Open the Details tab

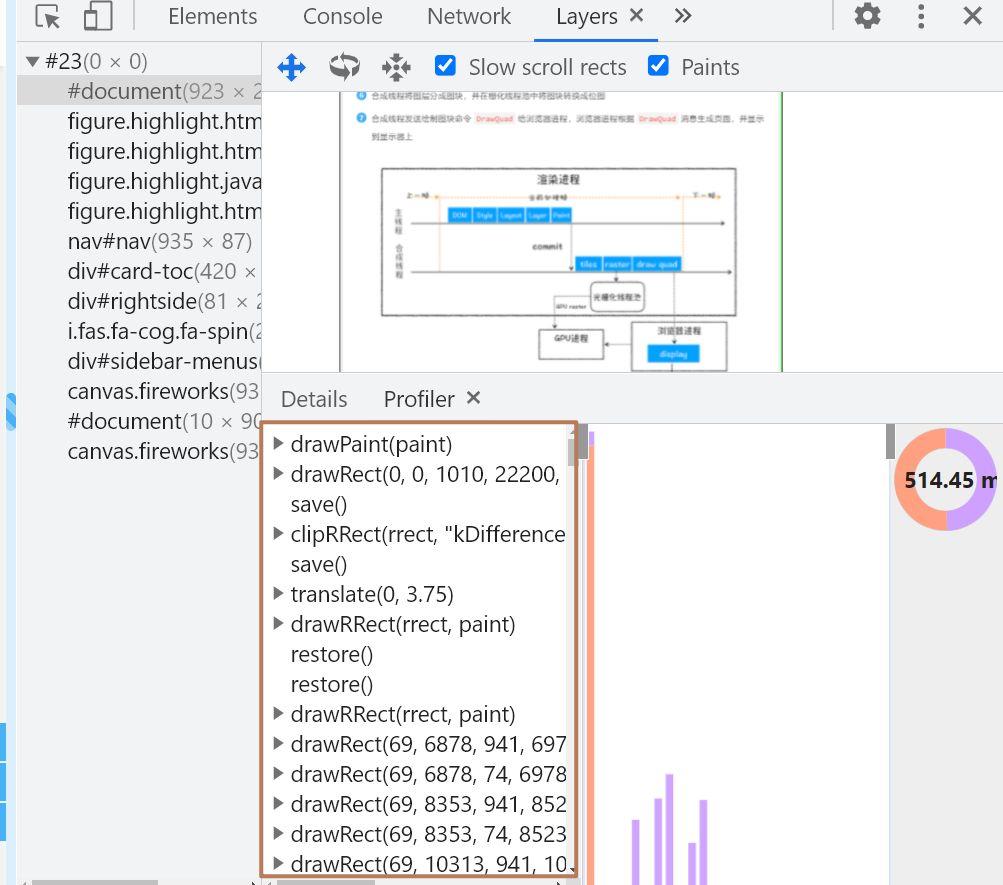(314, 399)
